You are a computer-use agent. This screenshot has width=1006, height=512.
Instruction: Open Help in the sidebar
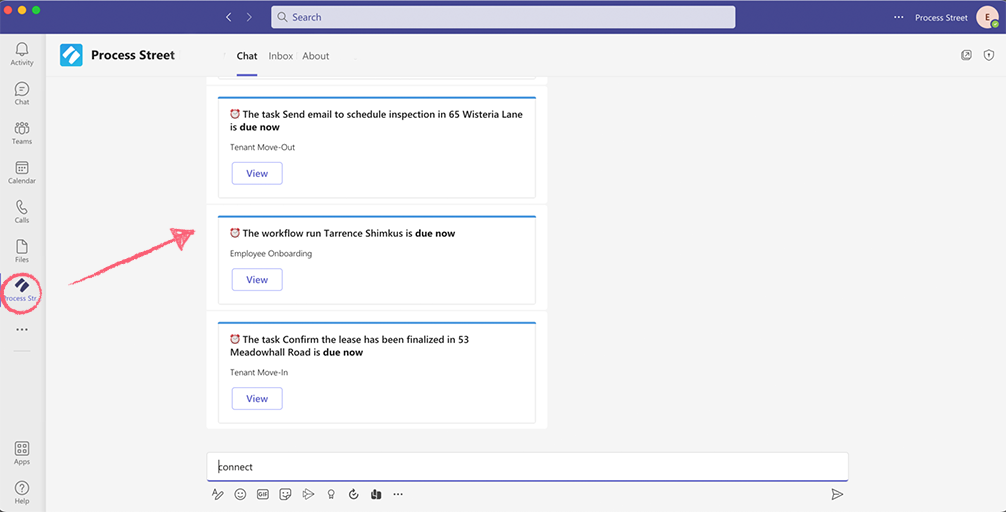click(x=22, y=492)
